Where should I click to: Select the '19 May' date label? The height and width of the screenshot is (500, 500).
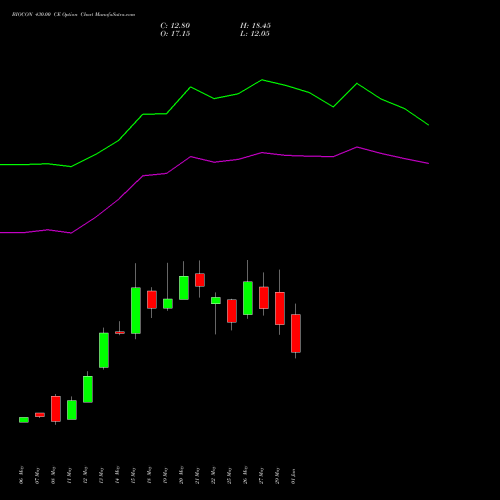pos(166,475)
